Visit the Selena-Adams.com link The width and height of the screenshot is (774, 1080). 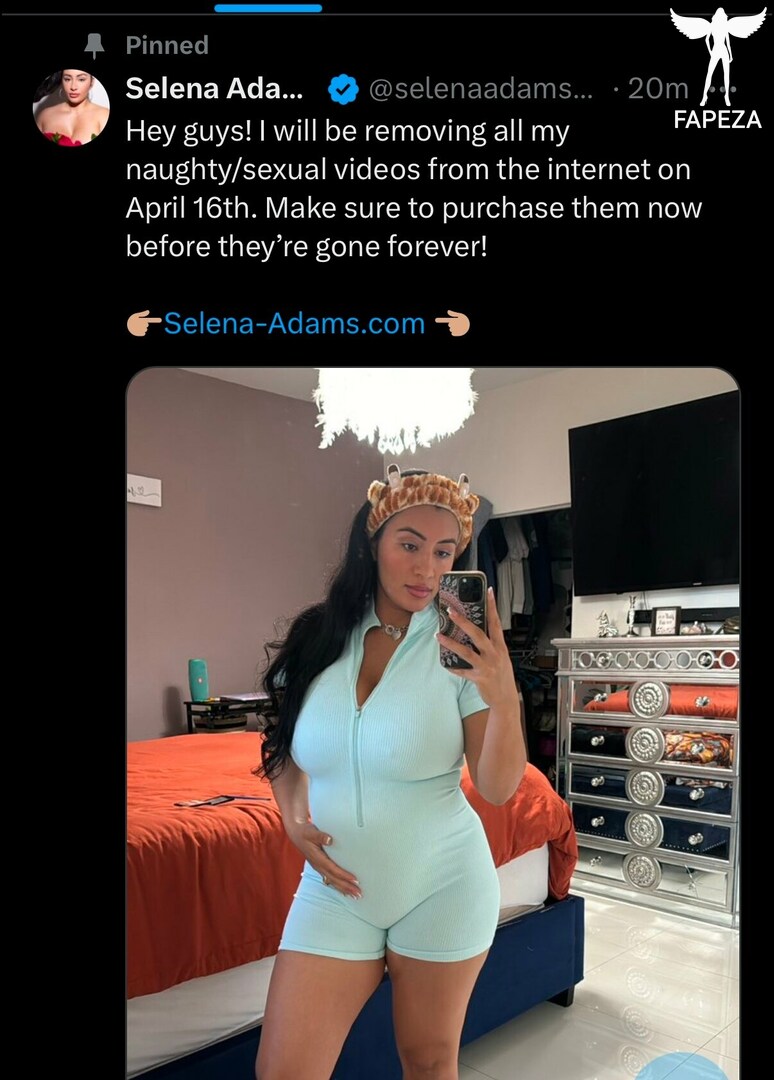click(x=294, y=323)
